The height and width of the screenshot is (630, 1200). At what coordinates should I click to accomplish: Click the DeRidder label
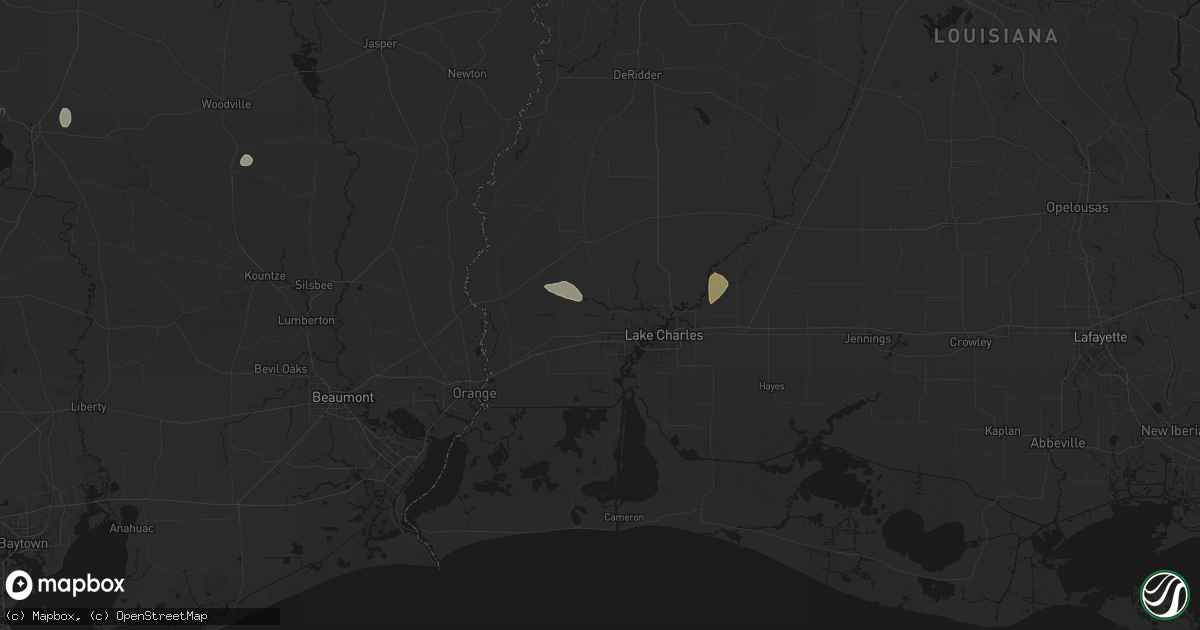click(637, 75)
